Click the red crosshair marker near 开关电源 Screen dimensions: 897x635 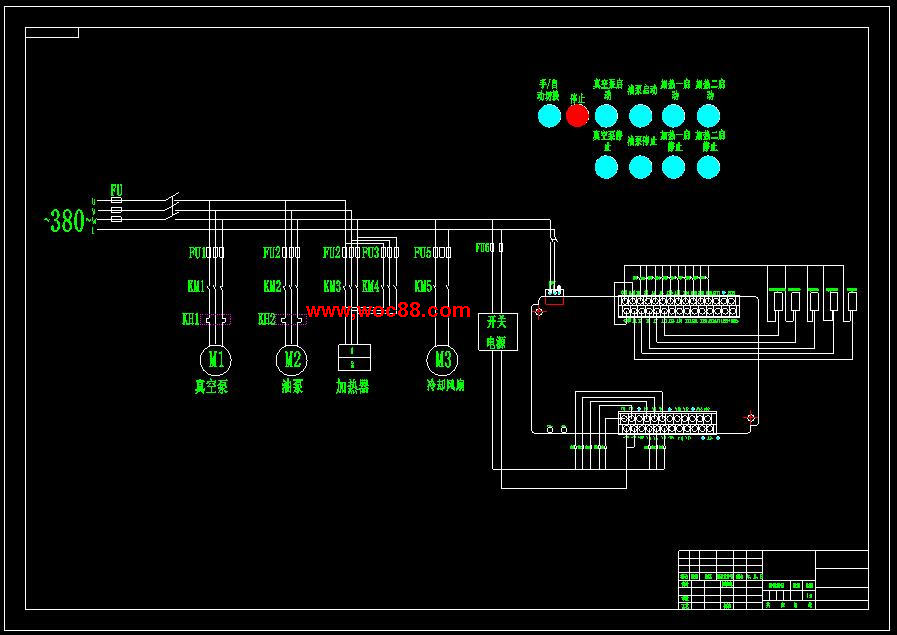(x=538, y=312)
